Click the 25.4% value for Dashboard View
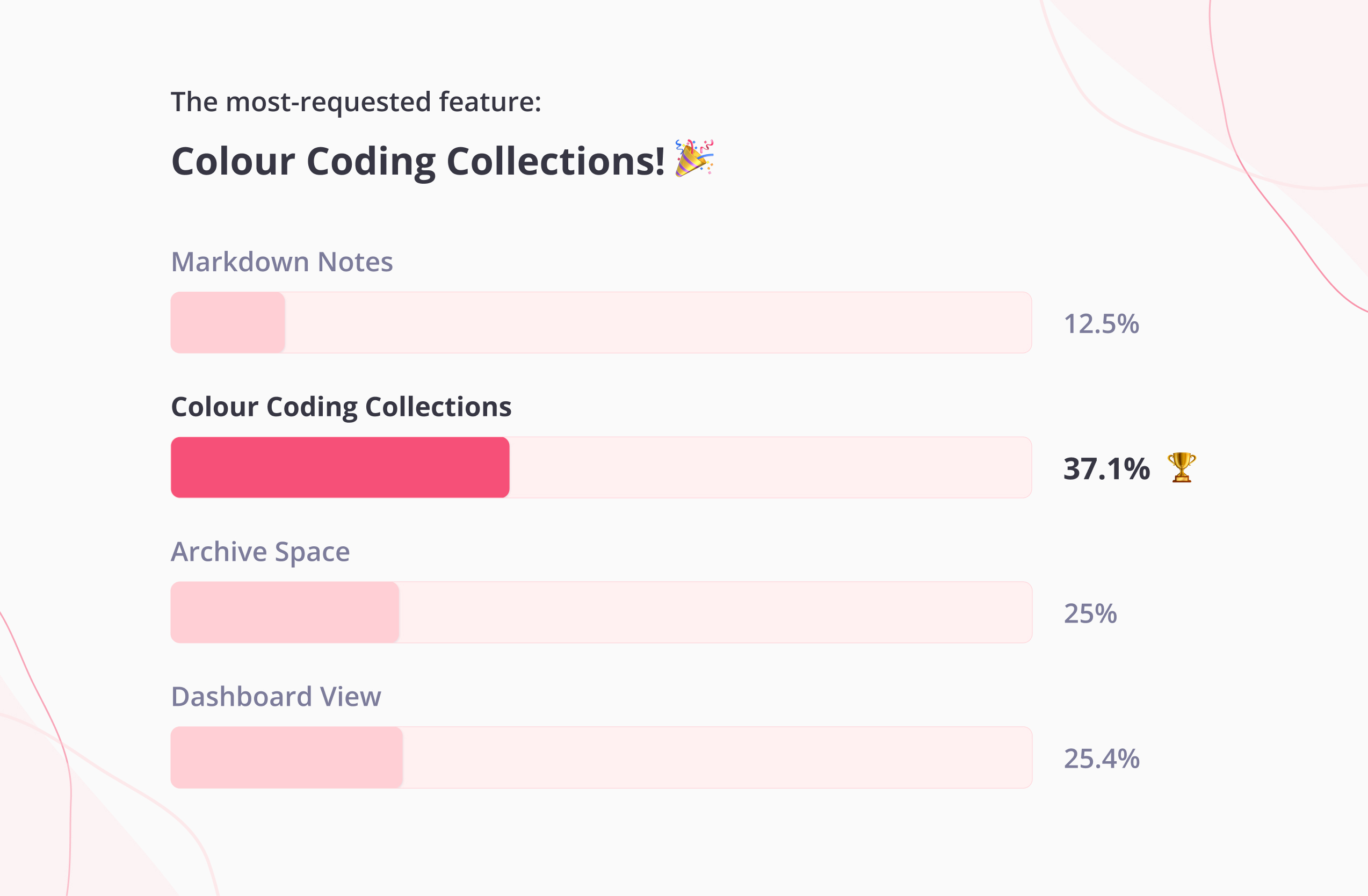Image resolution: width=1368 pixels, height=896 pixels. point(1101,758)
